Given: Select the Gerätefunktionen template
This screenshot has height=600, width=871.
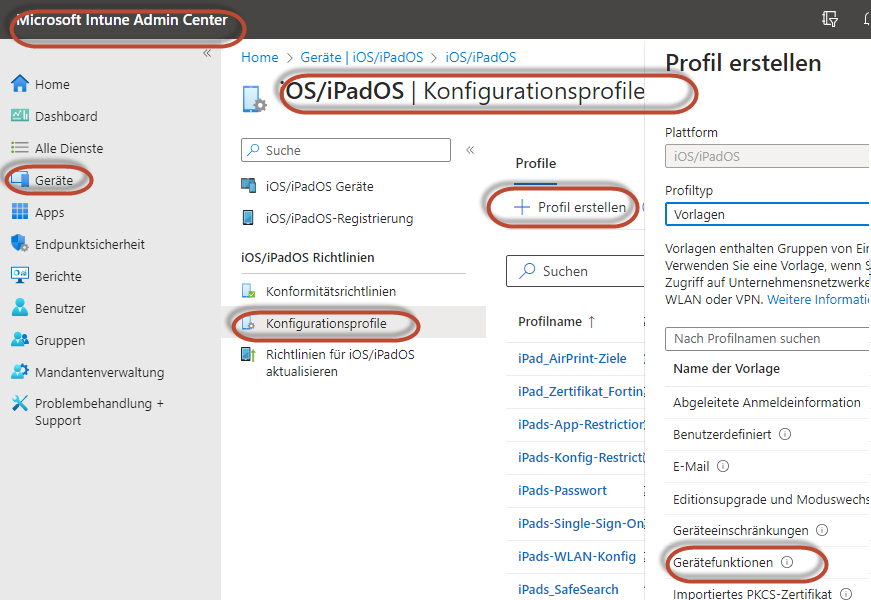Looking at the screenshot, I should pos(722,563).
